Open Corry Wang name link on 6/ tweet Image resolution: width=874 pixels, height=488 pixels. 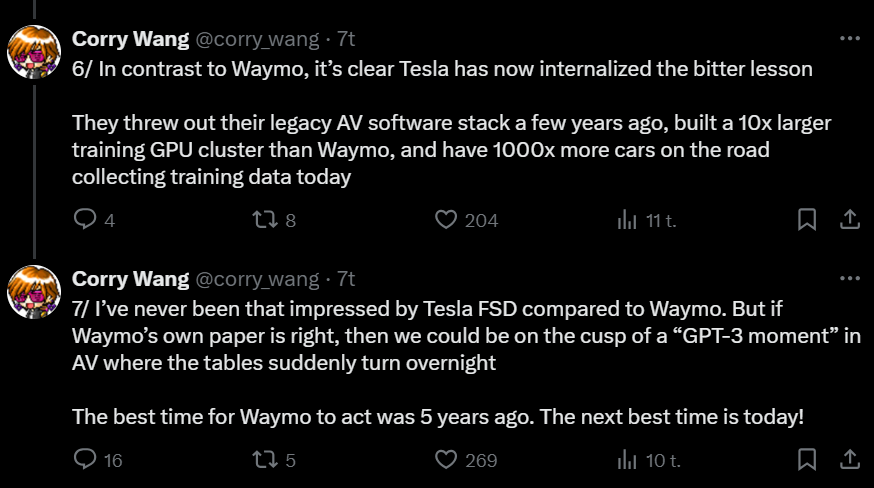(x=130, y=39)
